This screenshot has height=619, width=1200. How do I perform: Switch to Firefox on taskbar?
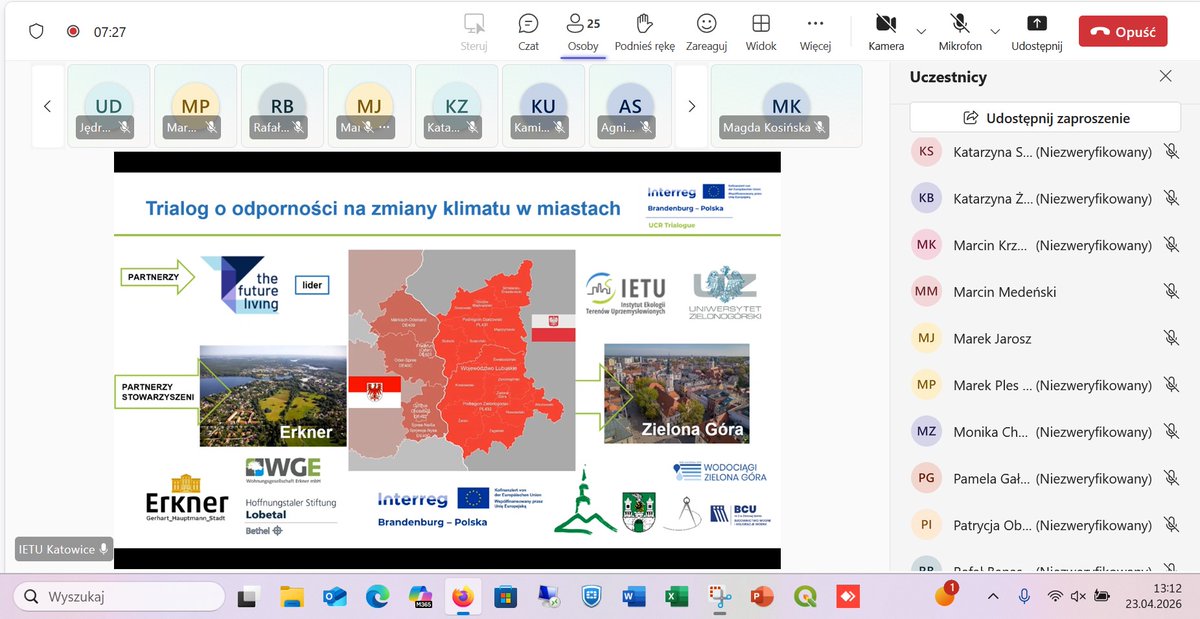pos(462,597)
